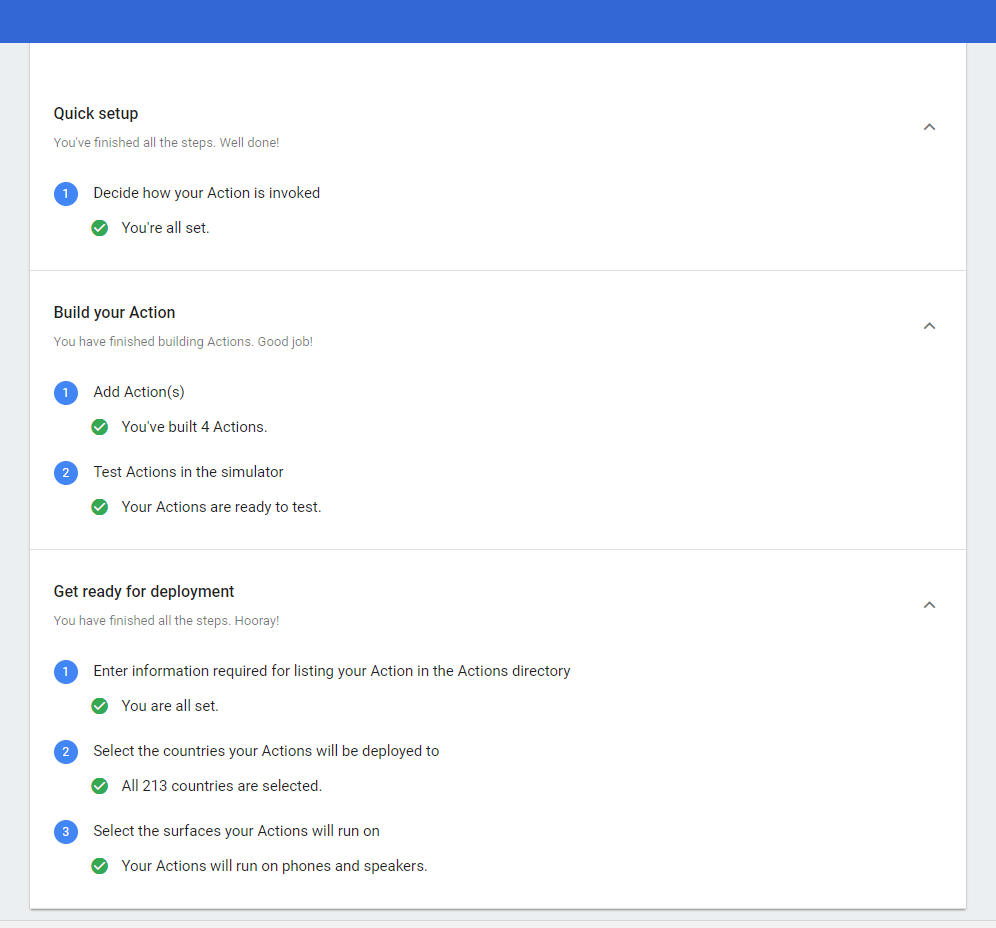The image size is (996, 928).
Task: Click the step 1 badge beside Decide how your Action is invoked
Action: click(66, 194)
